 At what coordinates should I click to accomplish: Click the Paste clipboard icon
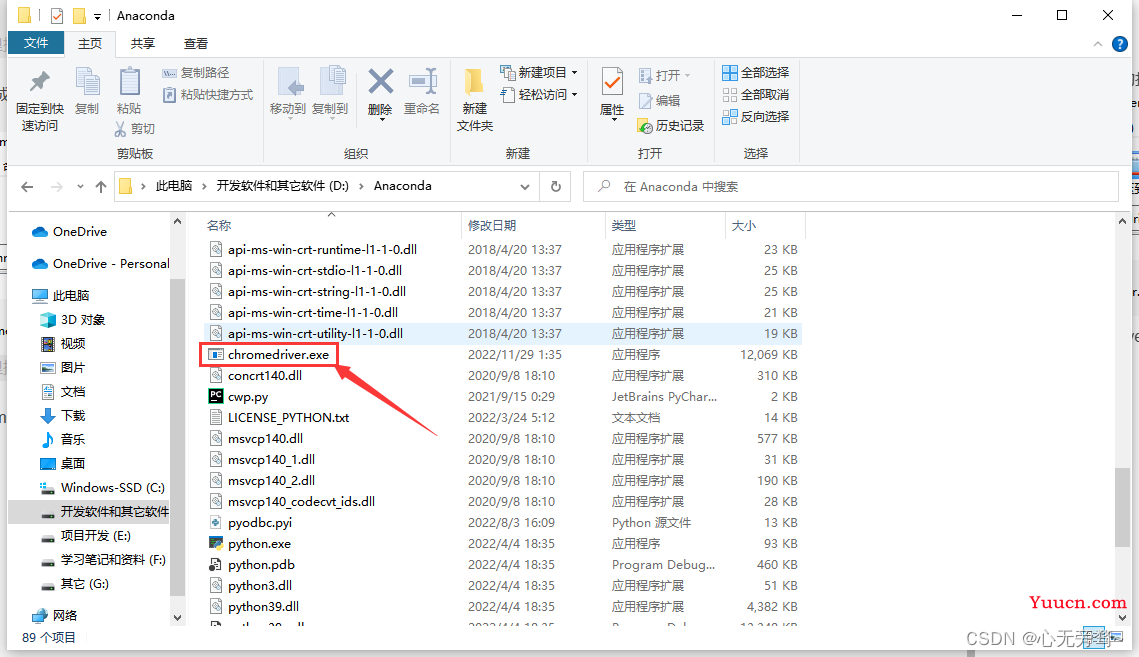tap(129, 82)
